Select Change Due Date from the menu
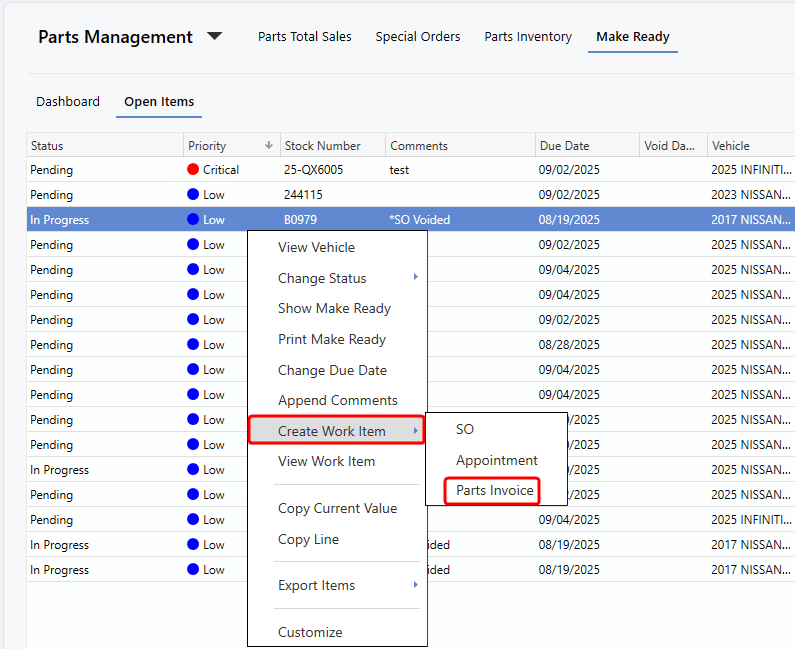 [332, 370]
